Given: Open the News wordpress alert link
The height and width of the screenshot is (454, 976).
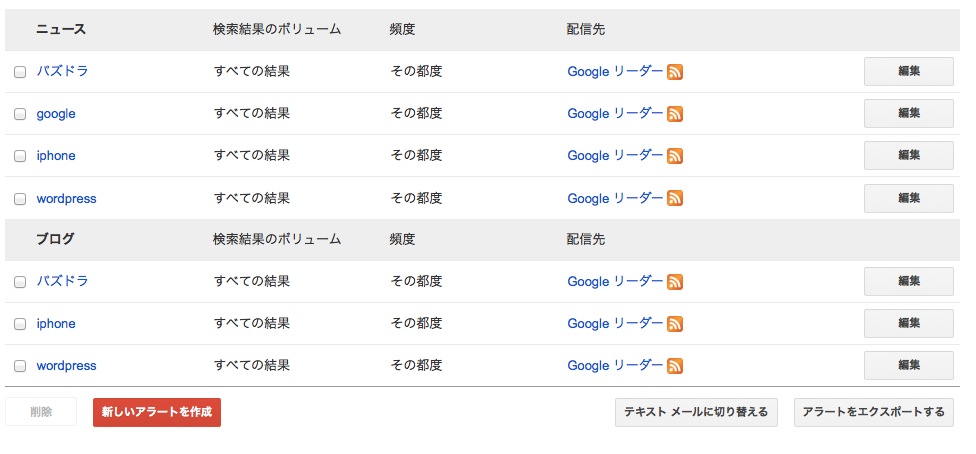Looking at the screenshot, I should click(x=67, y=199).
